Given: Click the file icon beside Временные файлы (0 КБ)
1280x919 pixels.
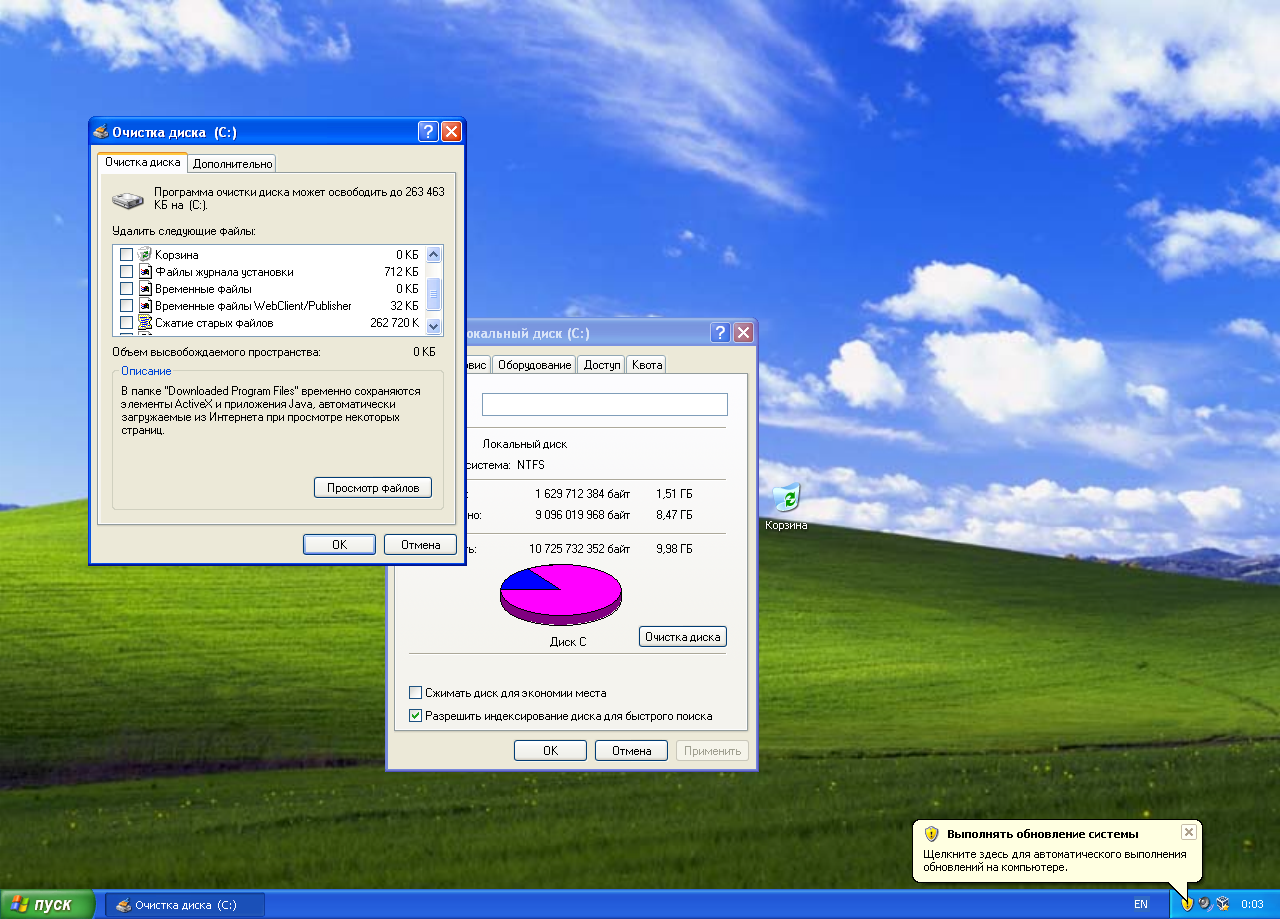Looking at the screenshot, I should point(145,289).
